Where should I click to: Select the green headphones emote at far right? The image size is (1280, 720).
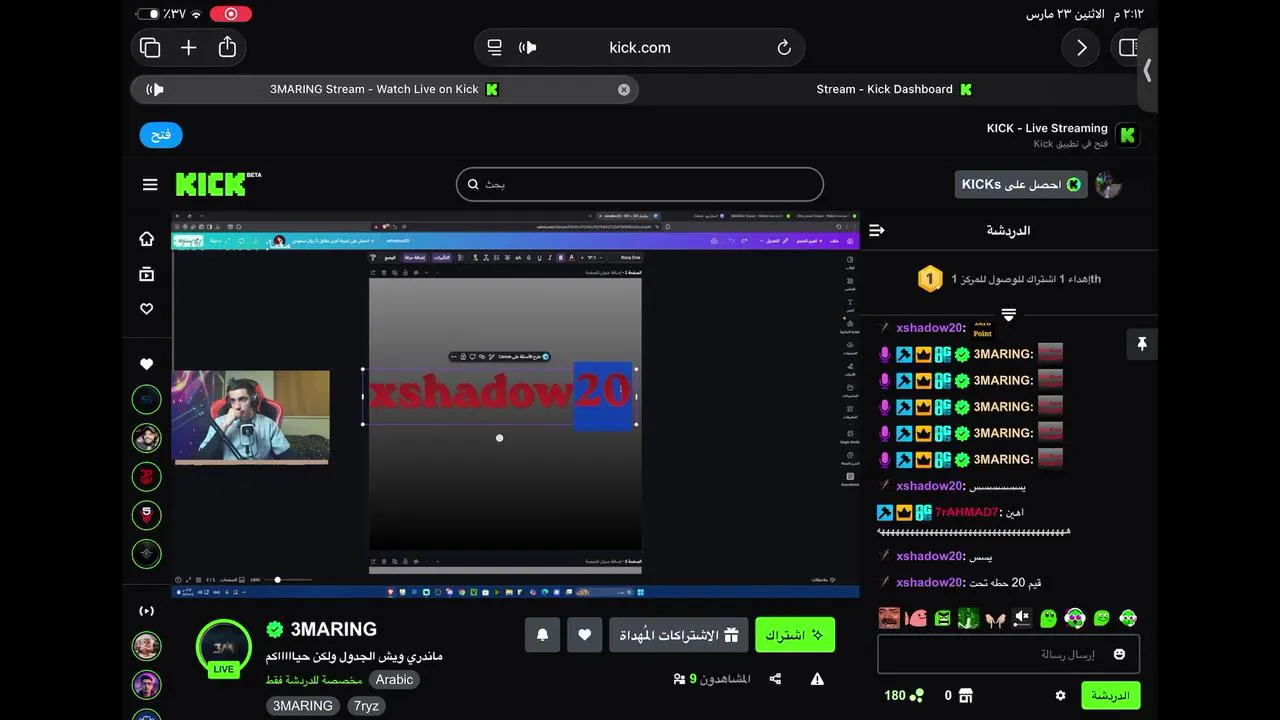[x=1127, y=618]
